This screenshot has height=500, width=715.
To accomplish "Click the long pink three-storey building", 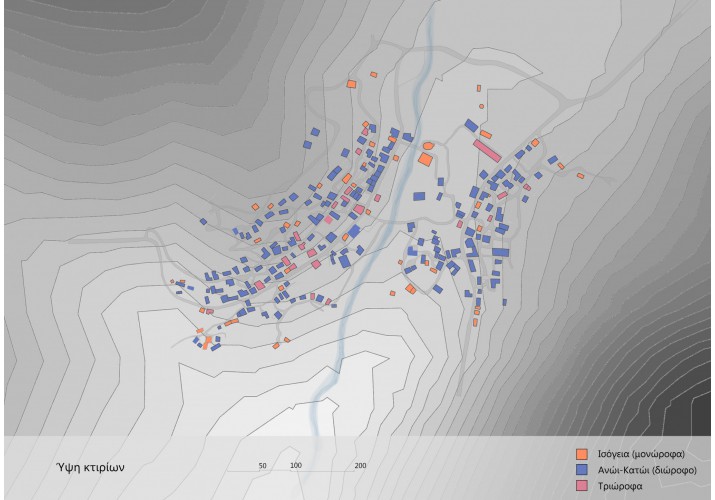I will [x=487, y=151].
